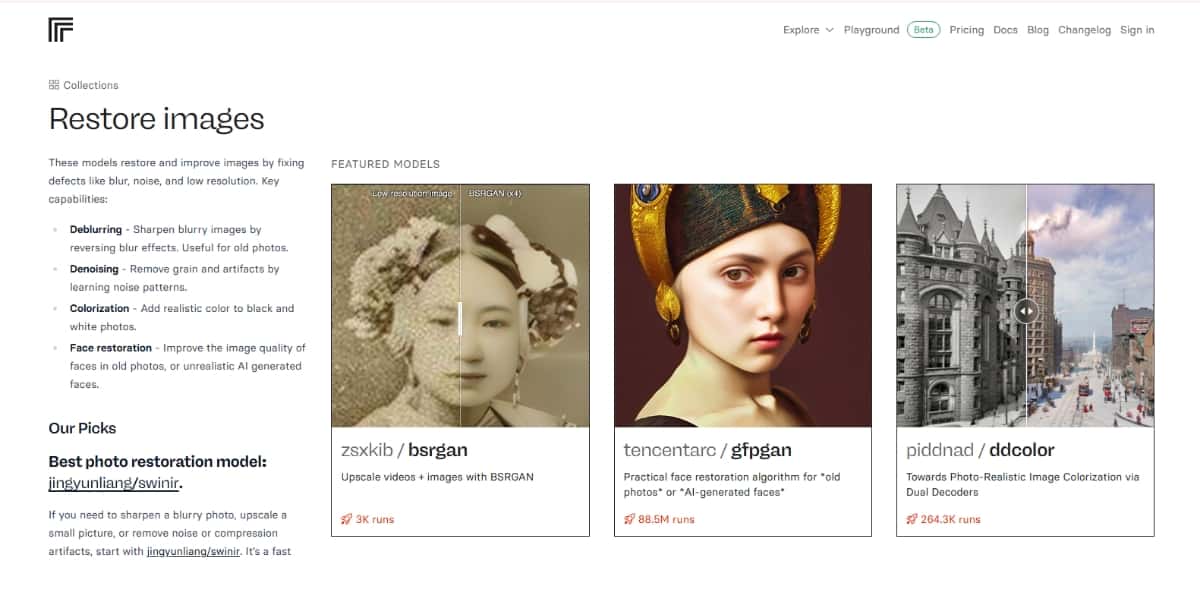Viewport: 1200px width, 610px height.
Task: Open the Playground page
Action: (872, 30)
